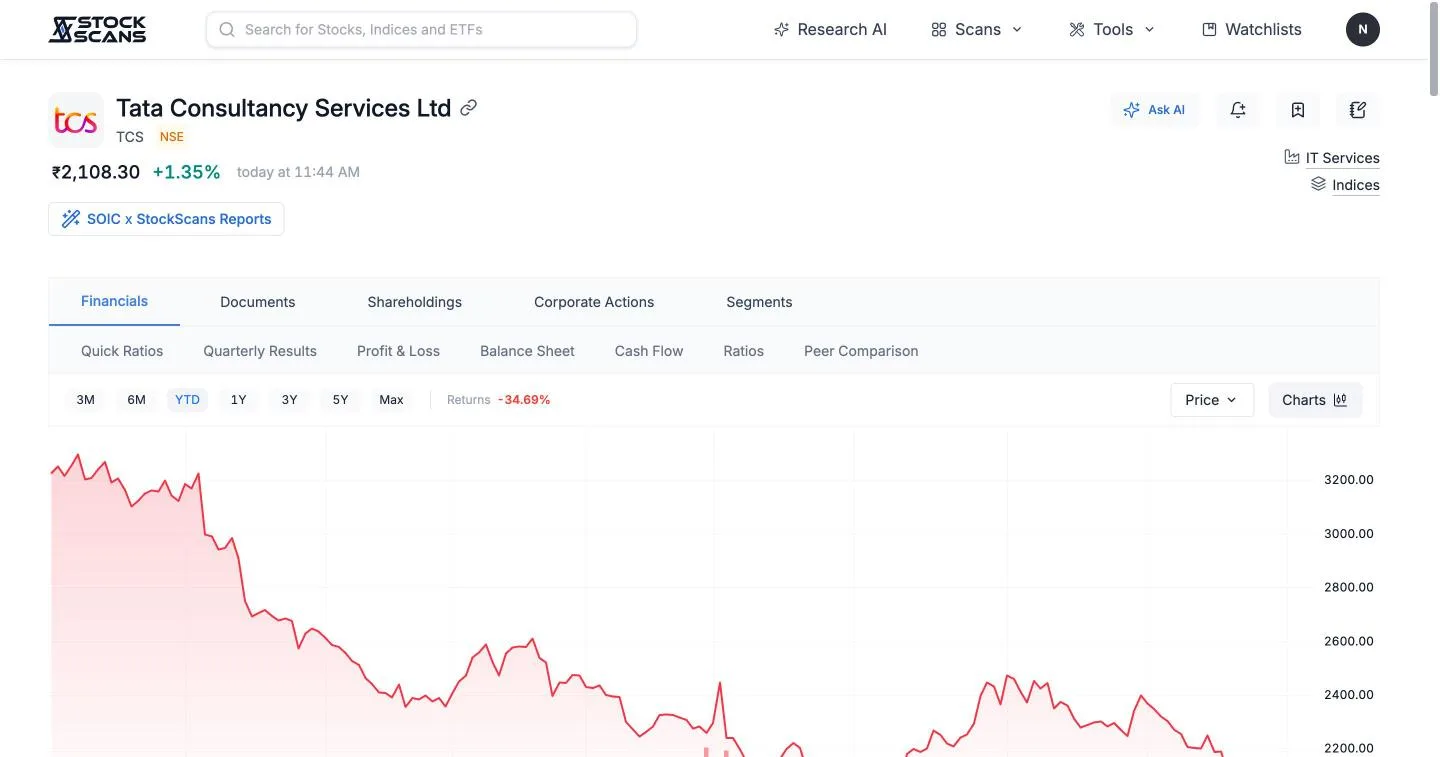This screenshot has height=757, width=1440.
Task: Select the Profit & Loss sub-tab
Action: 398,351
